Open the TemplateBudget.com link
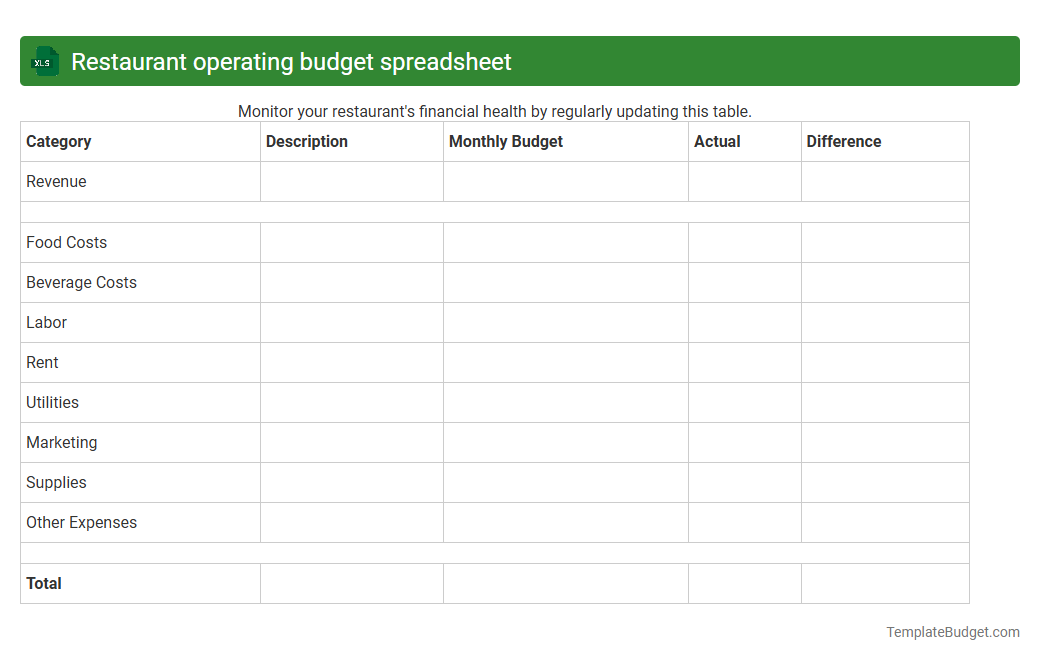 (951, 631)
